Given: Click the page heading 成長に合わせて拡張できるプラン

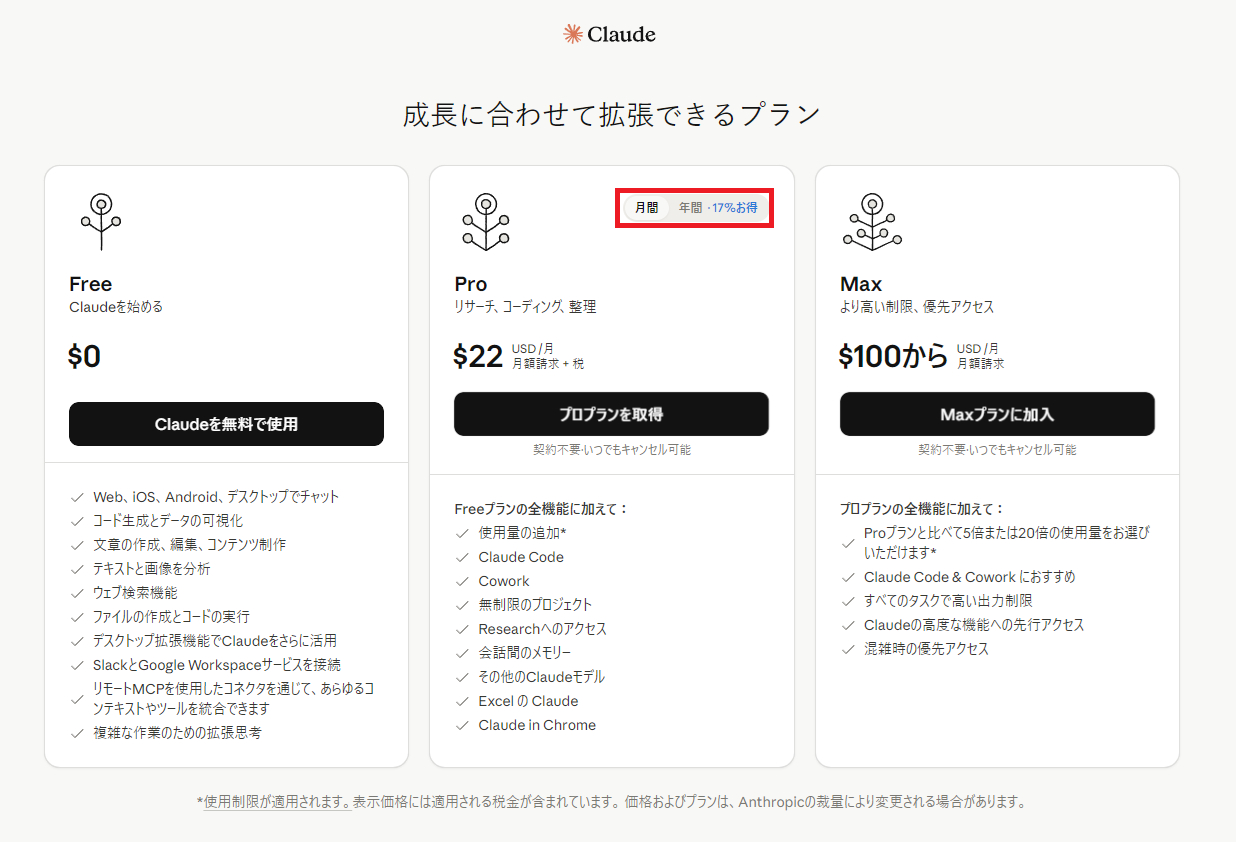Looking at the screenshot, I should 612,114.
